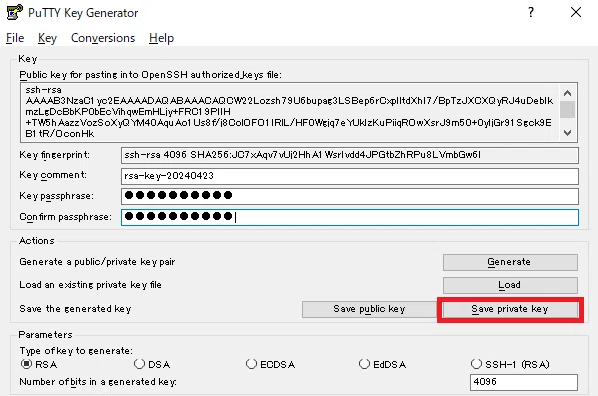Open the Conversions menu
The image size is (598, 396).
point(103,38)
